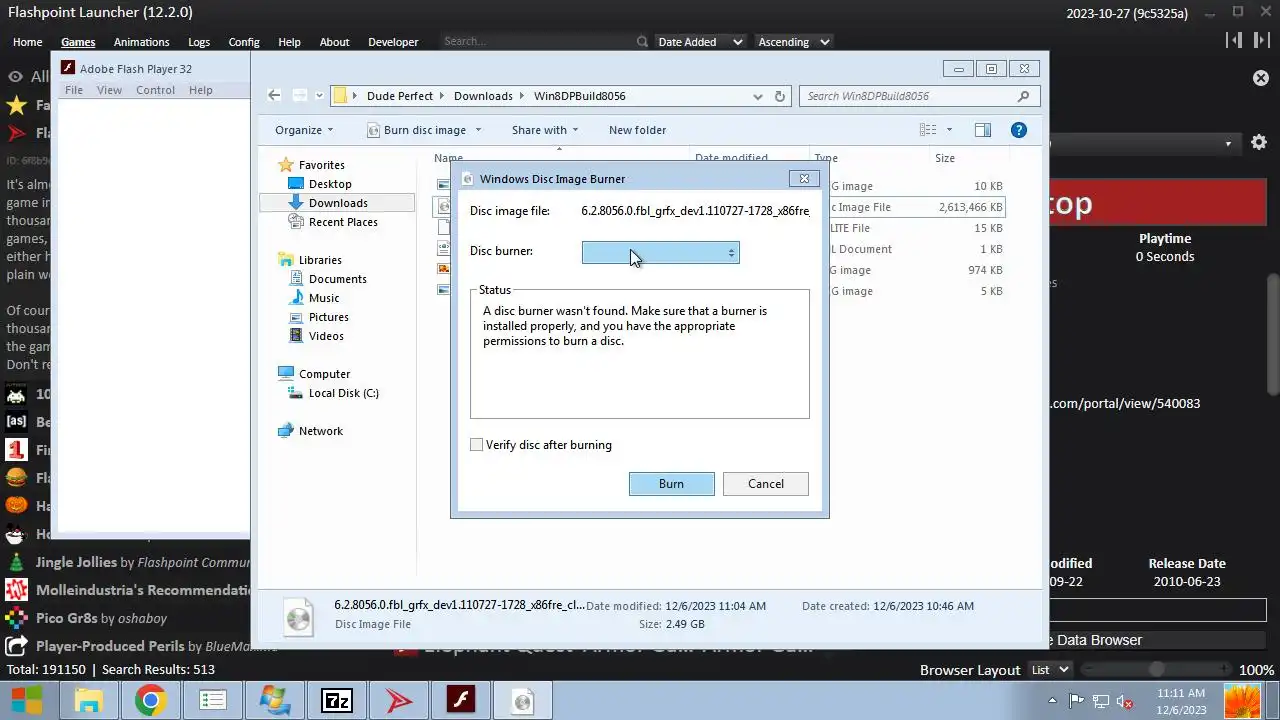Open Flashpoint Games tab

[78, 42]
